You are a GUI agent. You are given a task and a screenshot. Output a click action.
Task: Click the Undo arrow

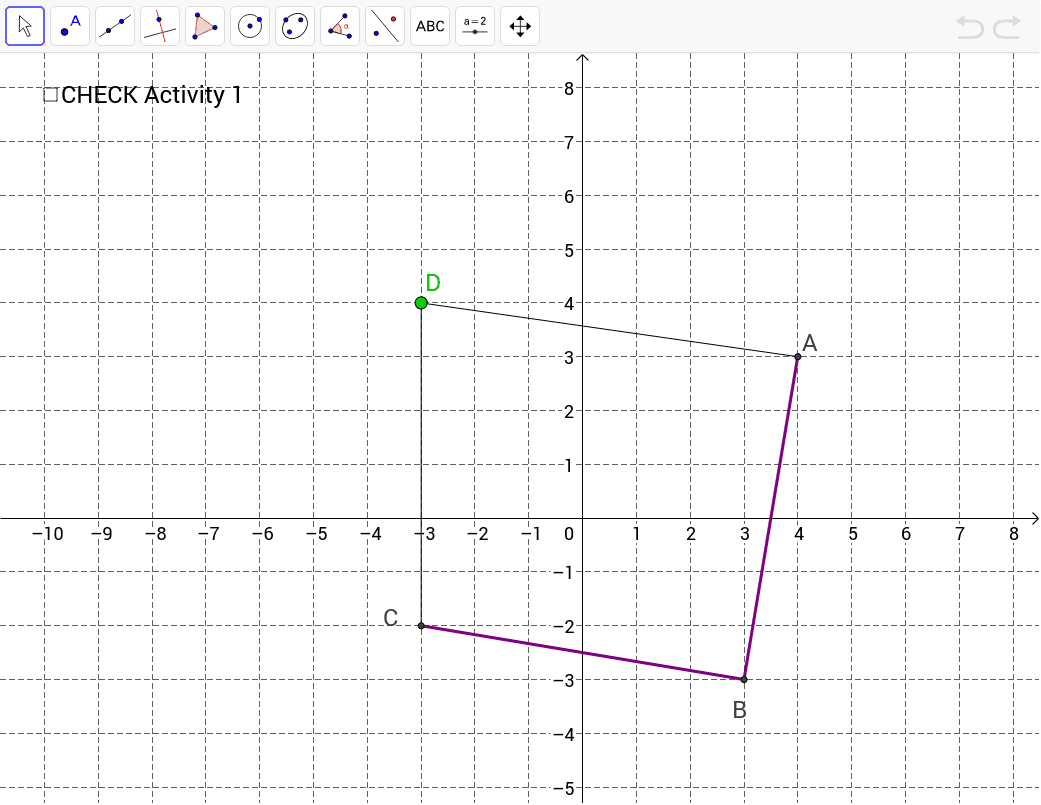(x=970, y=27)
